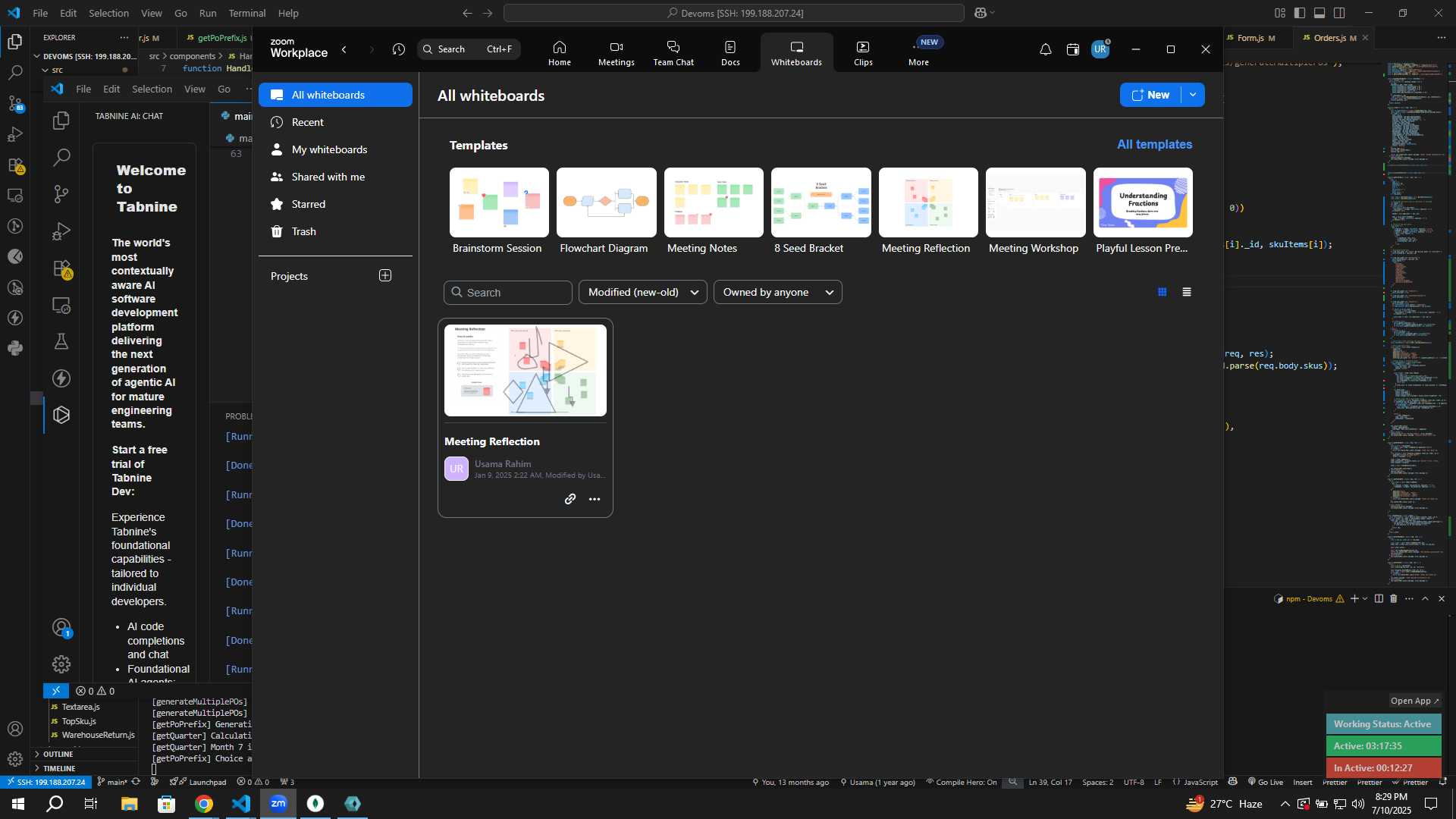This screenshot has width=1456, height=819.
Task: Click whiteboard Search input field
Action: (507, 293)
